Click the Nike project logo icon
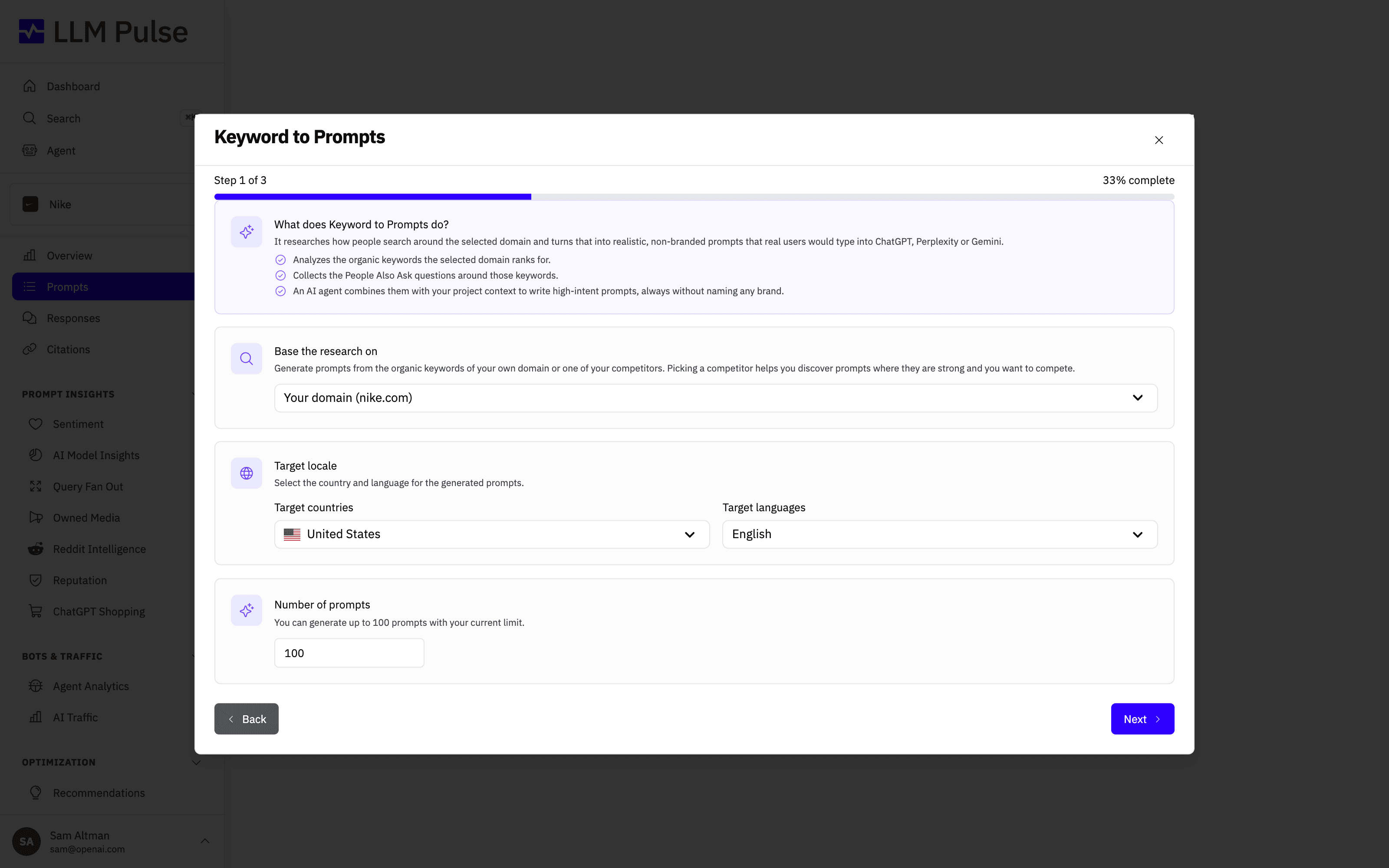This screenshot has height=868, width=1389. click(x=30, y=204)
